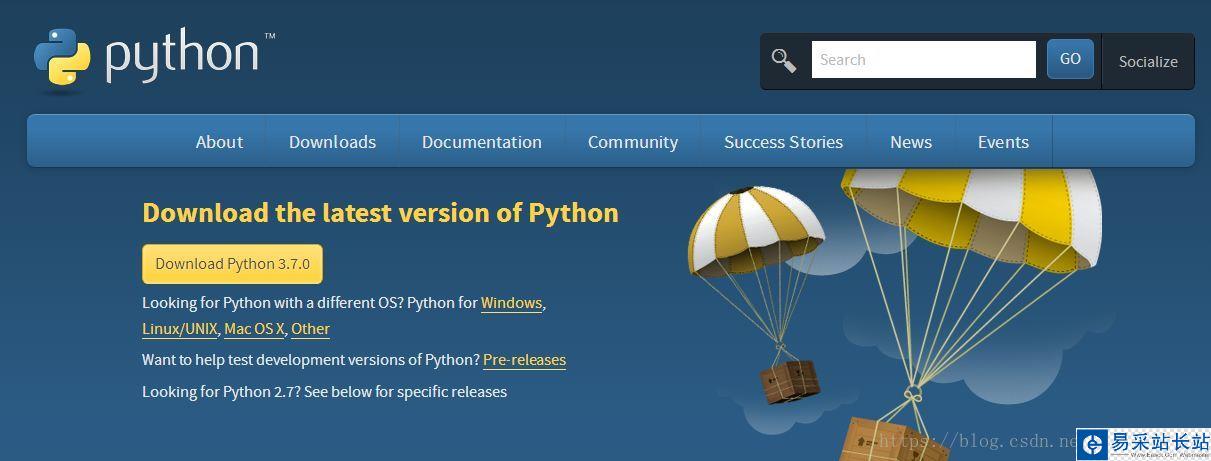1211x461 pixels.
Task: Go to the Documentation section
Action: click(481, 142)
